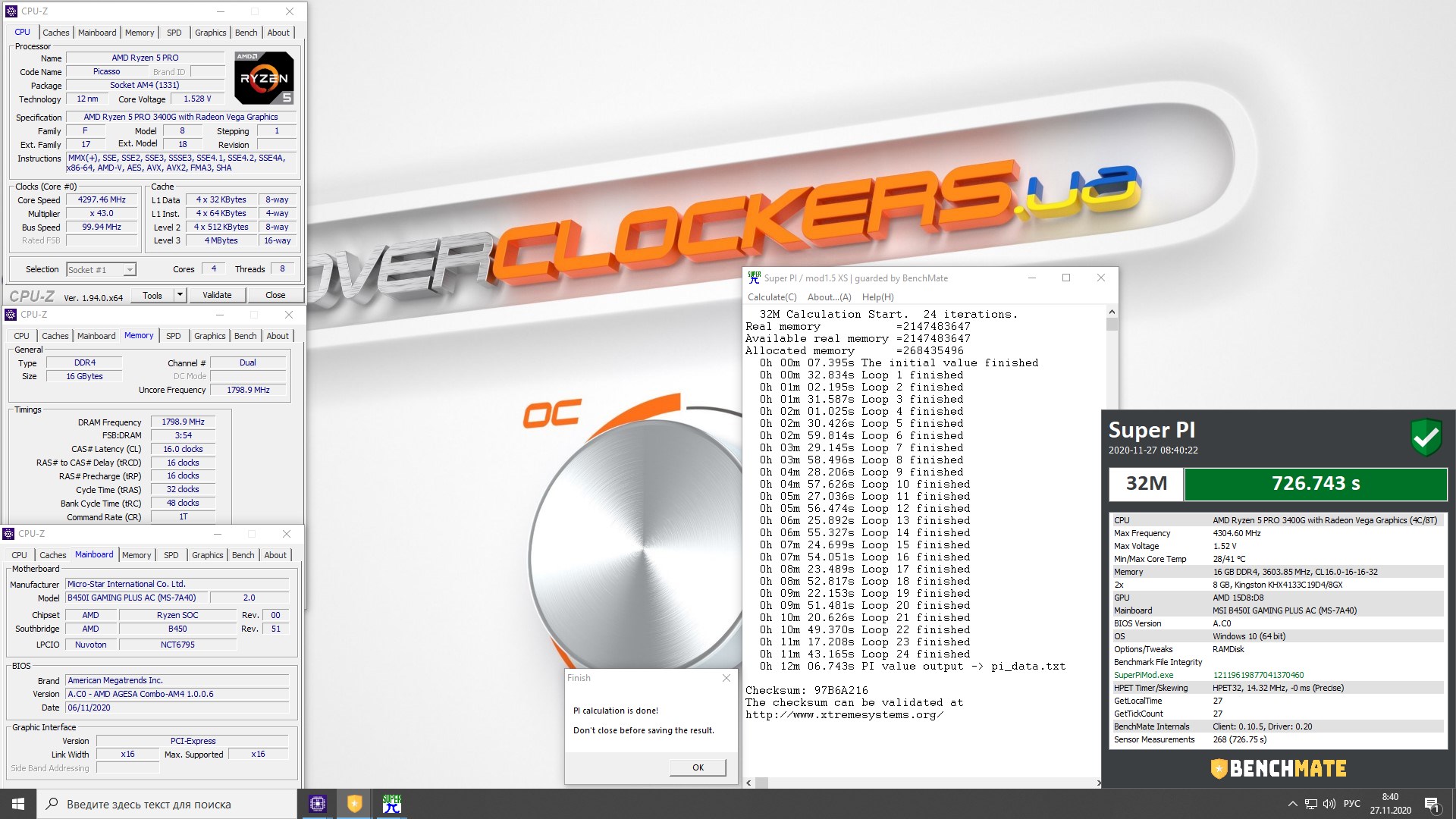This screenshot has height=819, width=1456.
Task: Click the green validation shield in BenchMate
Action: [x=1426, y=438]
